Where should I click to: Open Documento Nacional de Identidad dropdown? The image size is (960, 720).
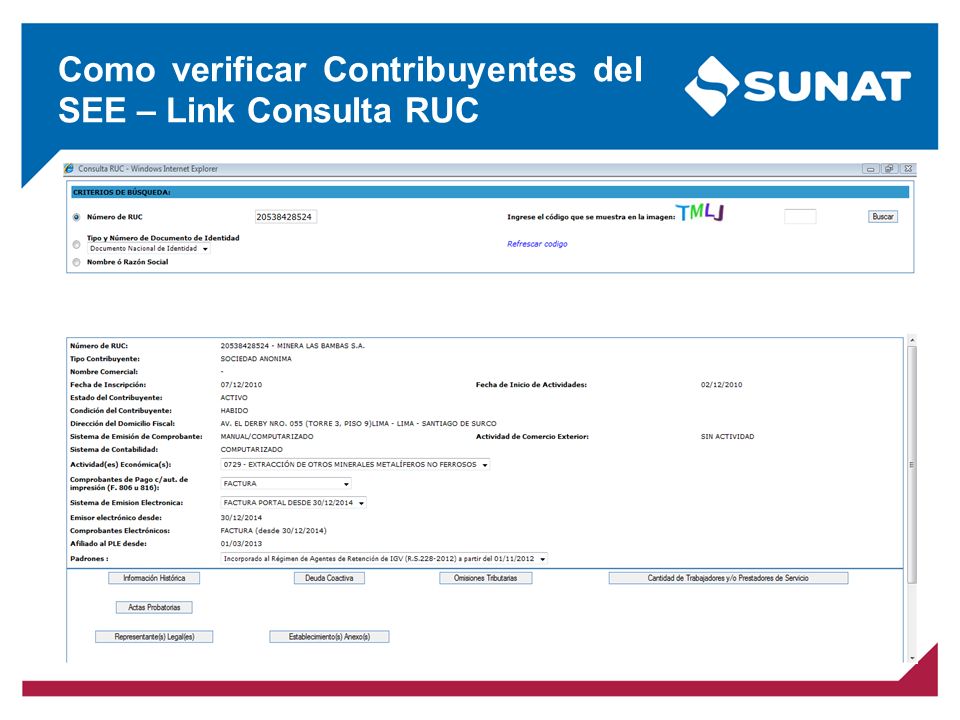[149, 249]
